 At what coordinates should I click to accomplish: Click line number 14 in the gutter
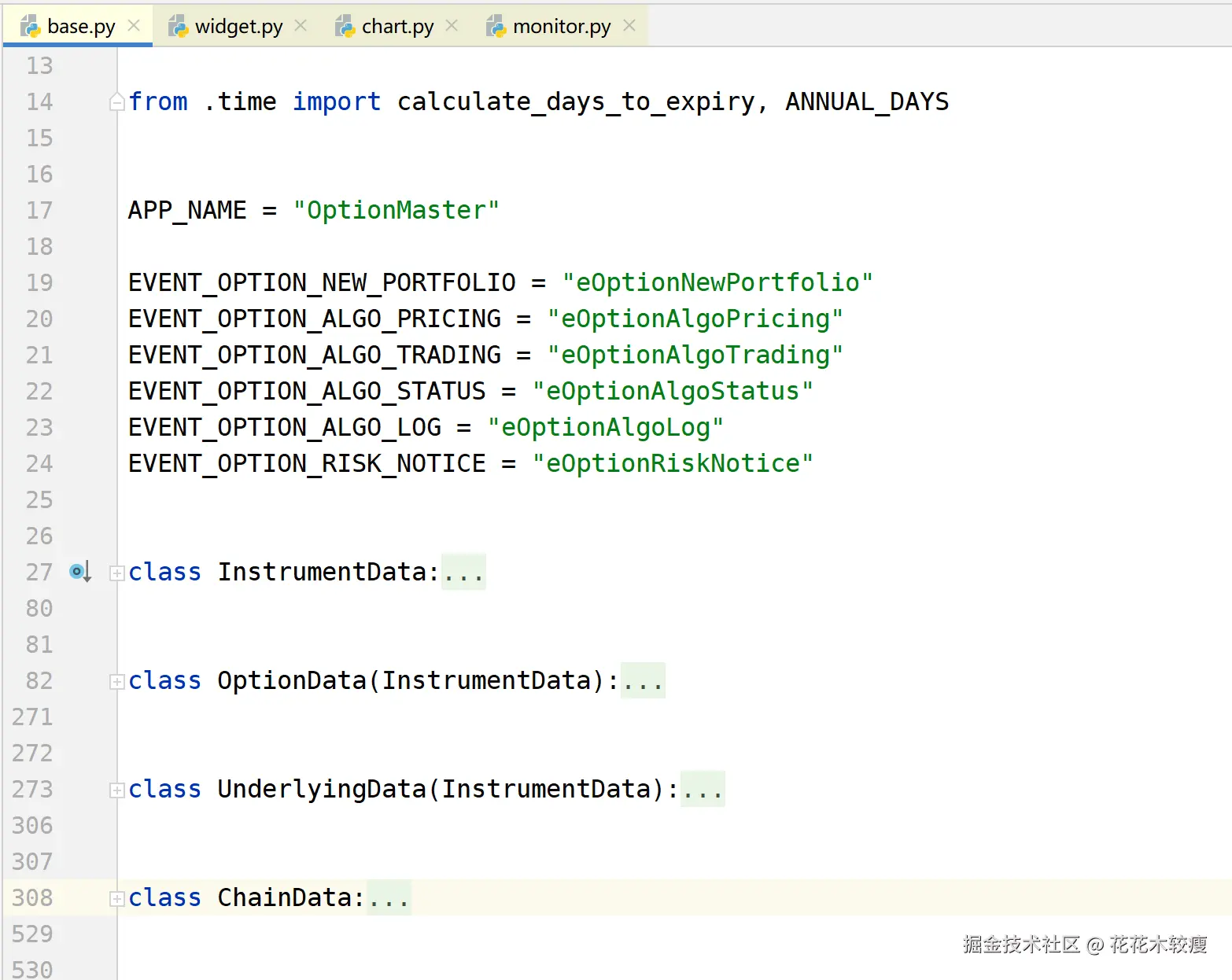(39, 101)
